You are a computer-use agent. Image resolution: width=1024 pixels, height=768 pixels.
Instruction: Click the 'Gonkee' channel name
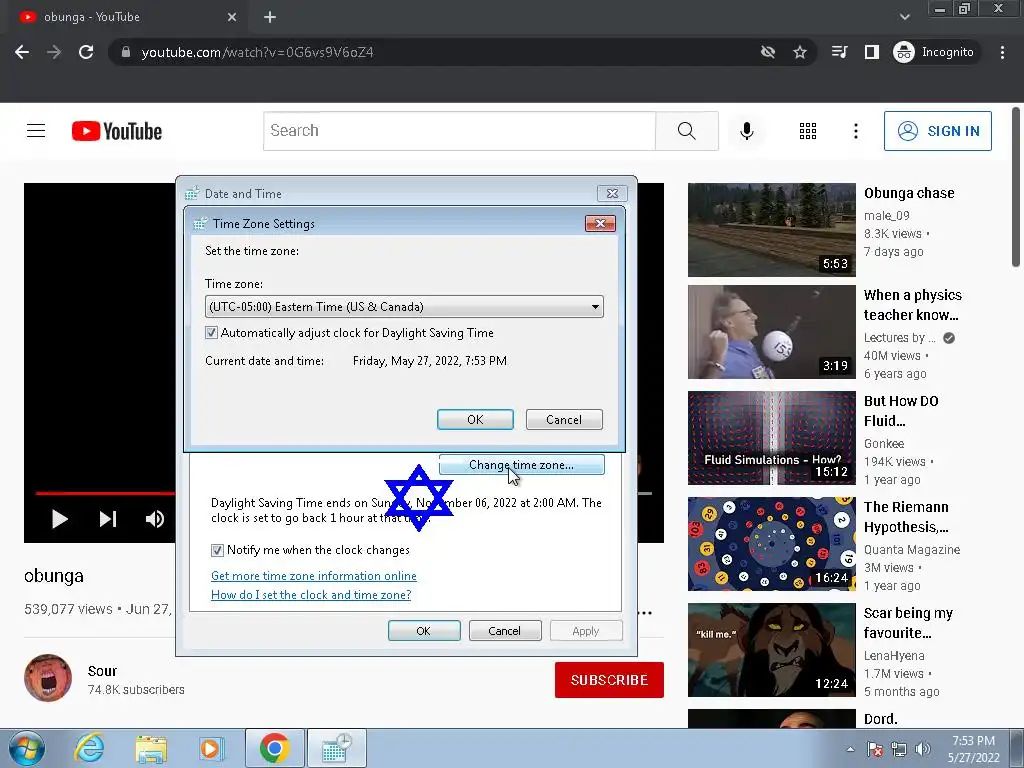coord(884,443)
